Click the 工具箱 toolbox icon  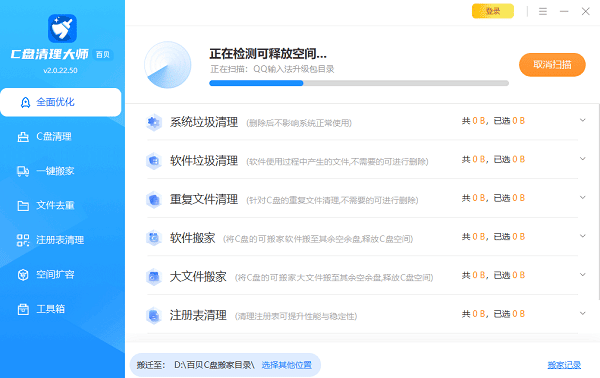(x=23, y=309)
